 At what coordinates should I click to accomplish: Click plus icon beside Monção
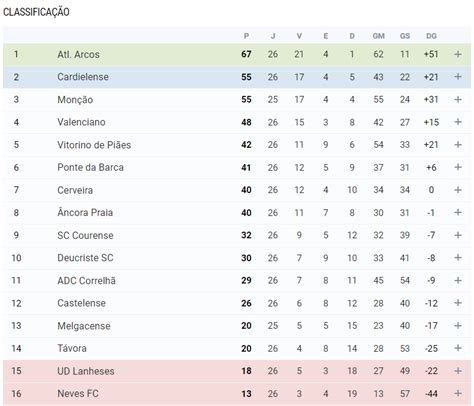coord(458,99)
